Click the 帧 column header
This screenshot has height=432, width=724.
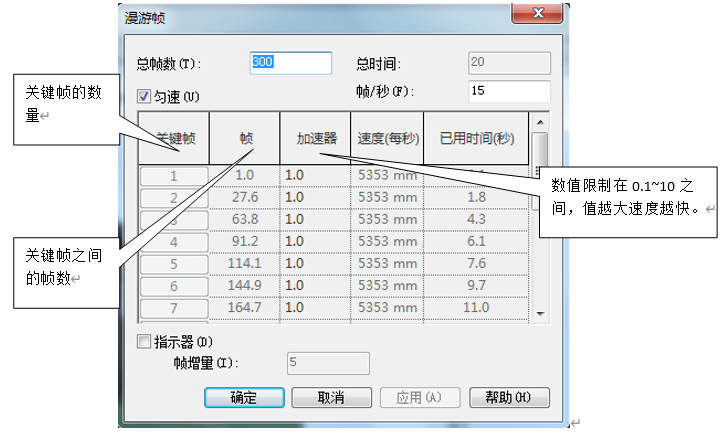[x=245, y=137]
